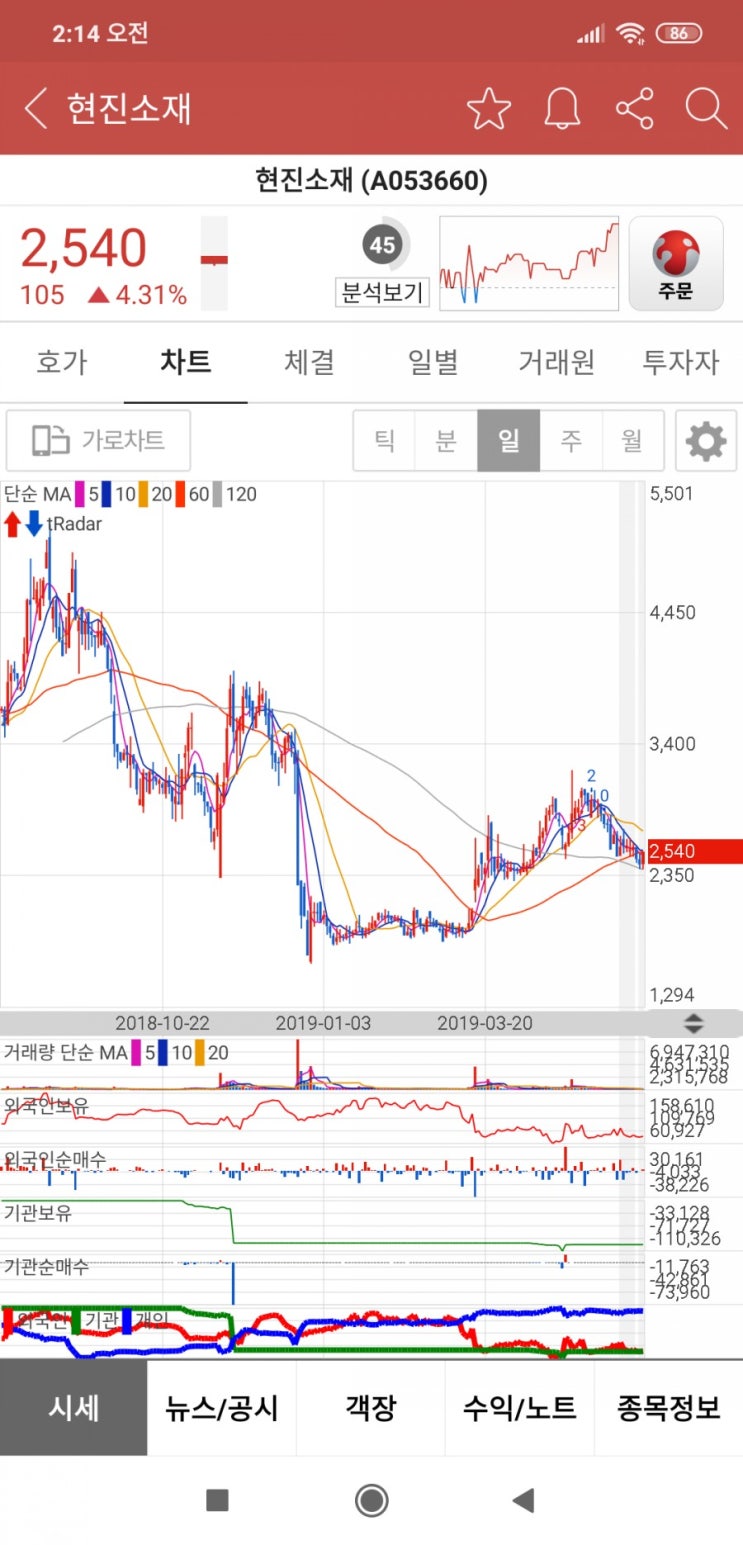
Task: Open the search magnifier icon
Action: click(x=706, y=108)
